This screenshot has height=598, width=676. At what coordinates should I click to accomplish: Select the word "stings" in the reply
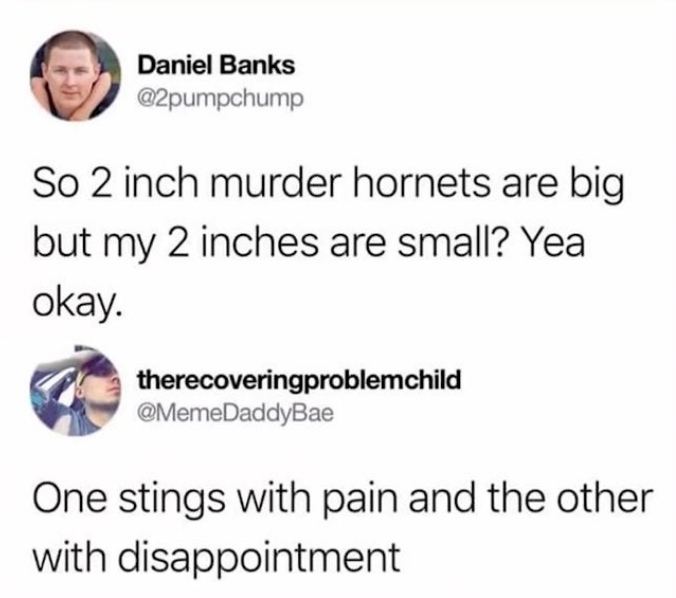[172, 502]
